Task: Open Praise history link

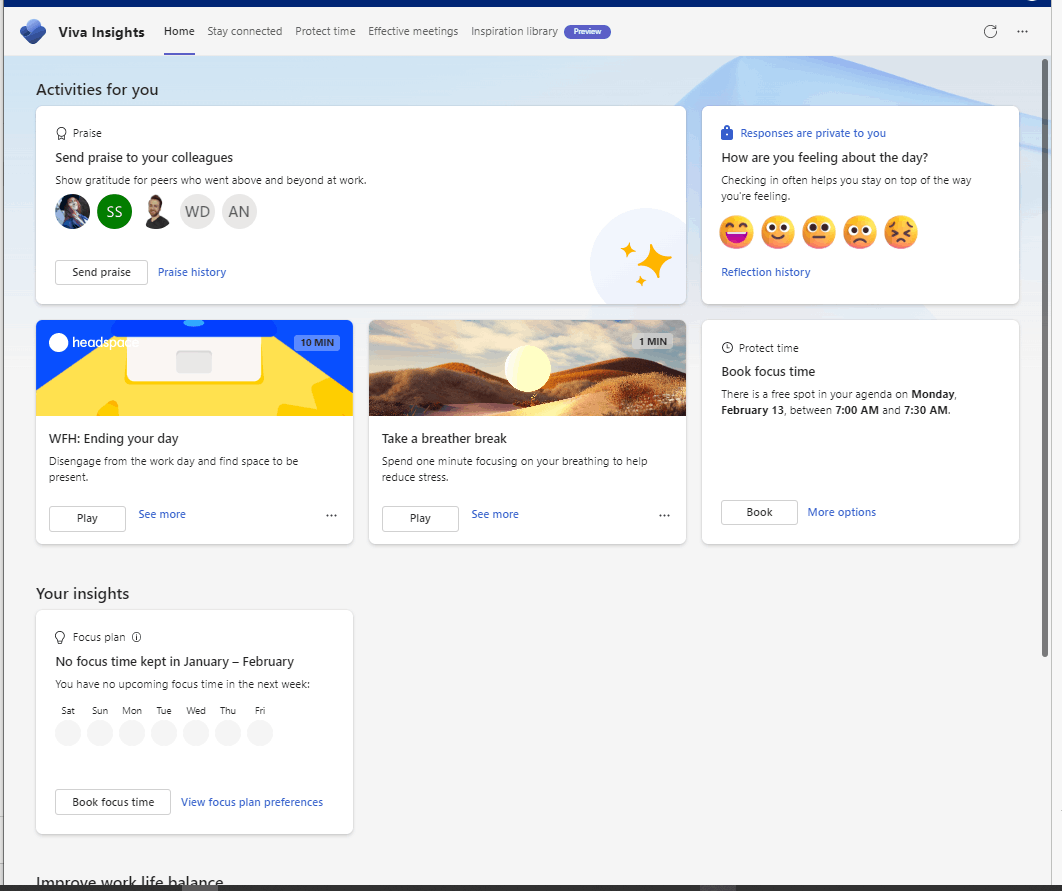Action: coord(192,272)
